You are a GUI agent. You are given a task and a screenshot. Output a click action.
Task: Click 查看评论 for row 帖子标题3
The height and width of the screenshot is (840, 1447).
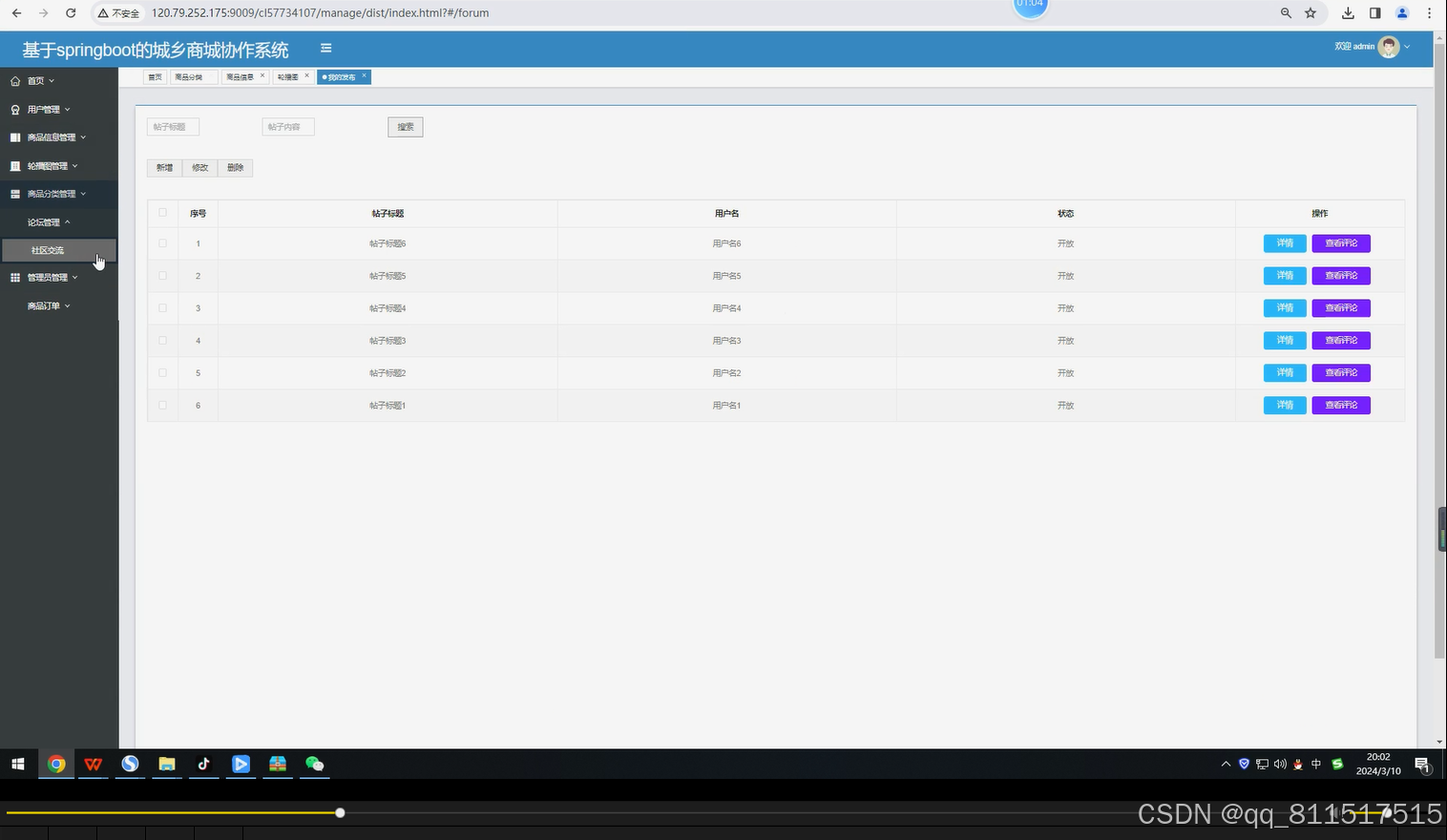click(x=1341, y=341)
